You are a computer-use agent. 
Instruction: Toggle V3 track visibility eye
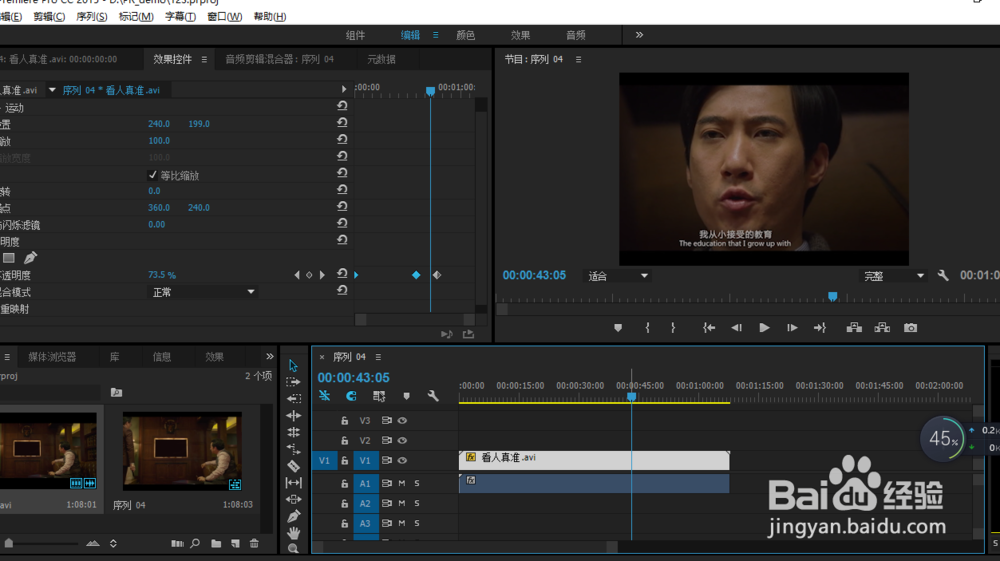402,421
